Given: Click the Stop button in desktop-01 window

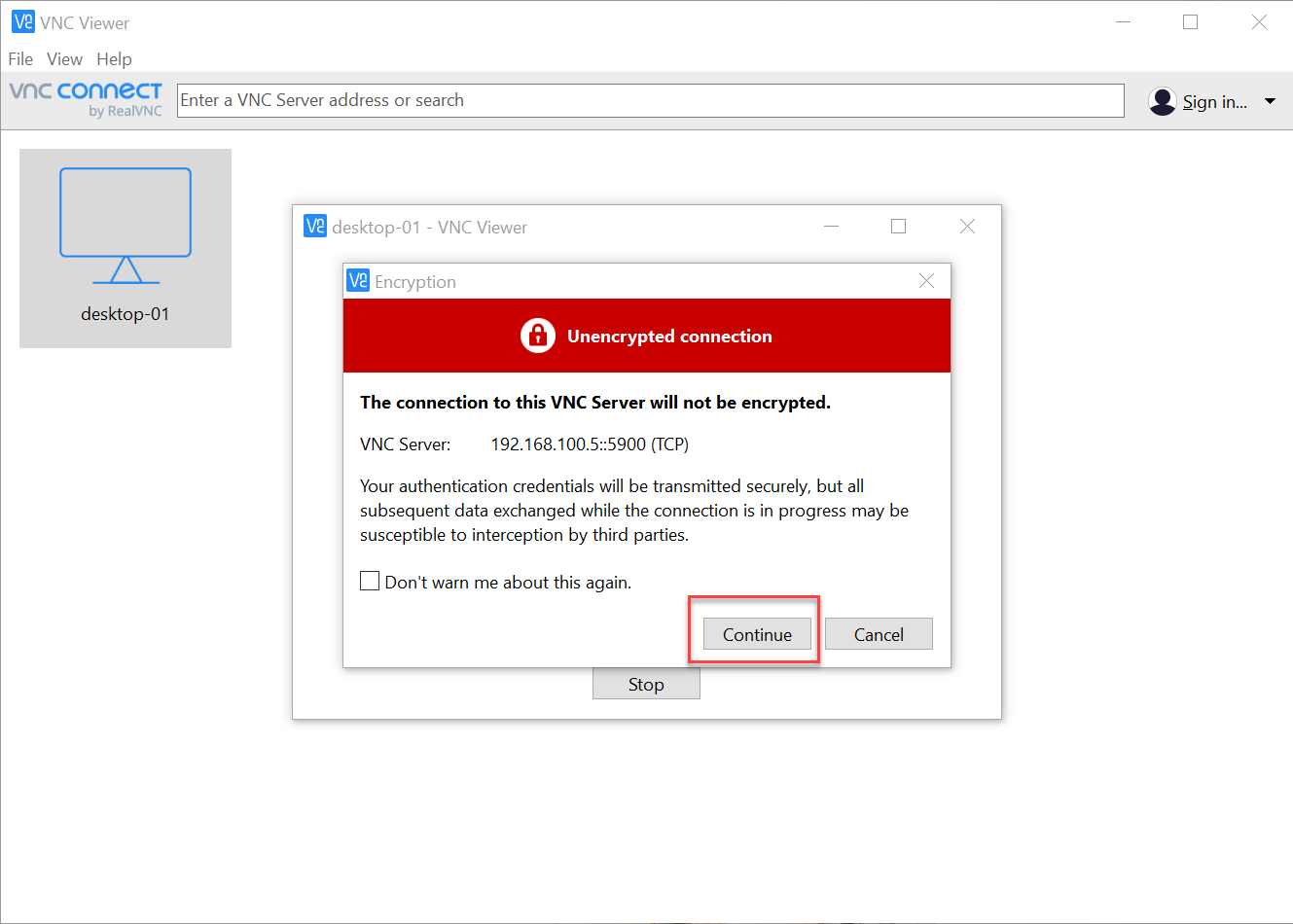Looking at the screenshot, I should tap(646, 684).
